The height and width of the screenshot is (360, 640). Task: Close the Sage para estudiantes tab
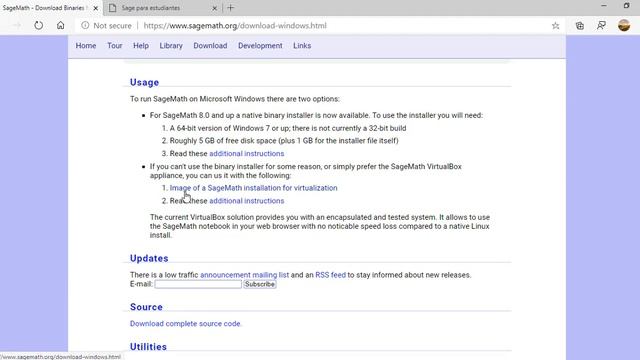click(215, 8)
